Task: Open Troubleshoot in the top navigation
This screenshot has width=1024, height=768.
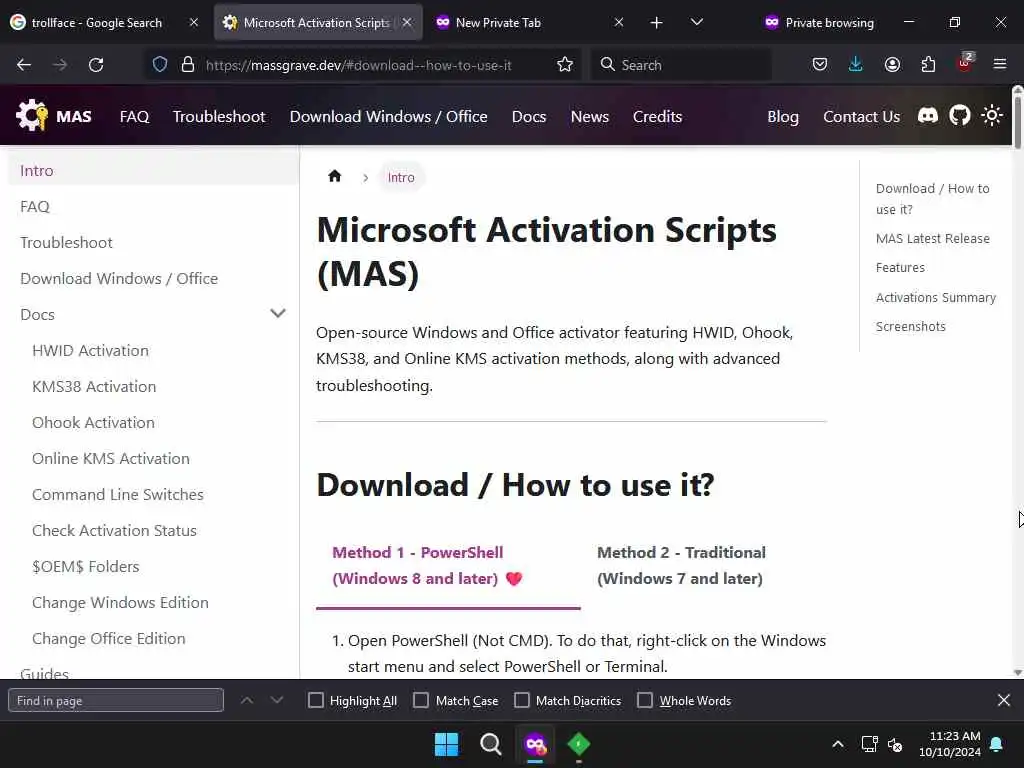Action: (219, 116)
